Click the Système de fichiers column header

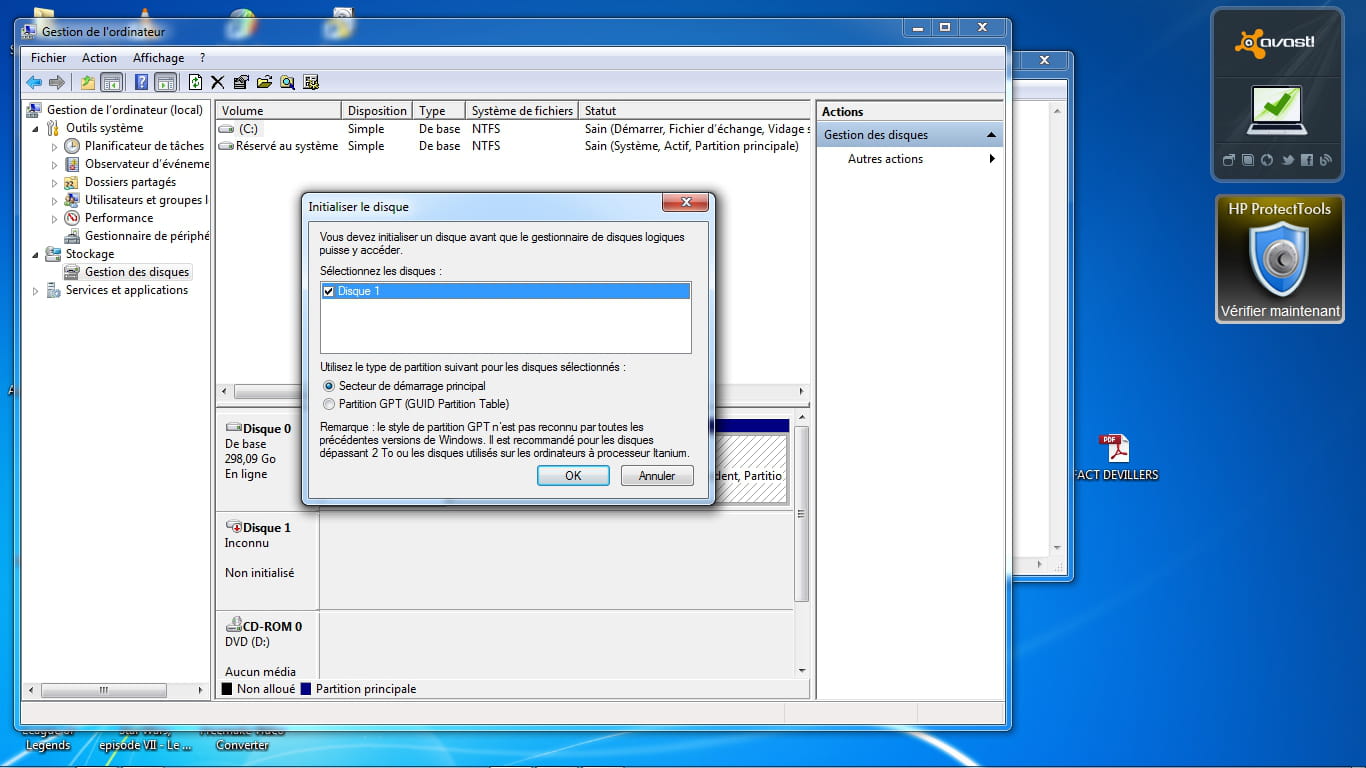[x=522, y=111]
